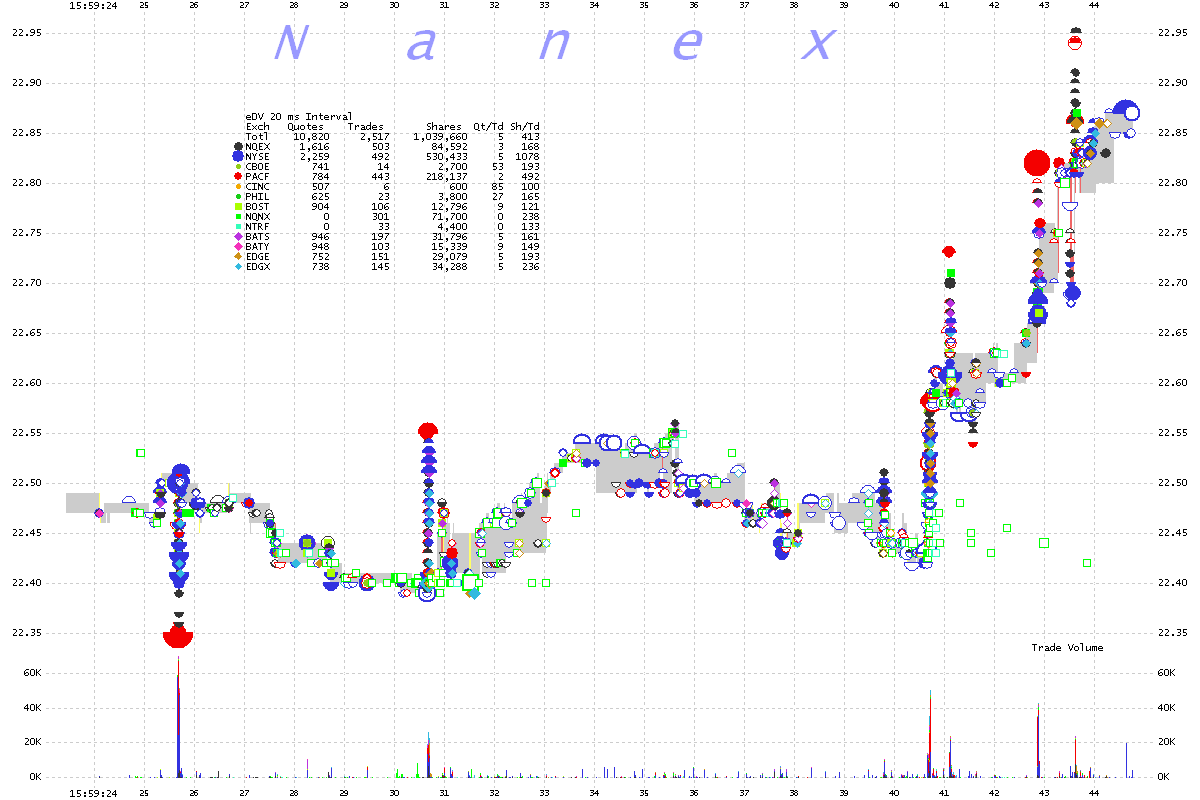Click the 'Exch' column header

(x=257, y=126)
